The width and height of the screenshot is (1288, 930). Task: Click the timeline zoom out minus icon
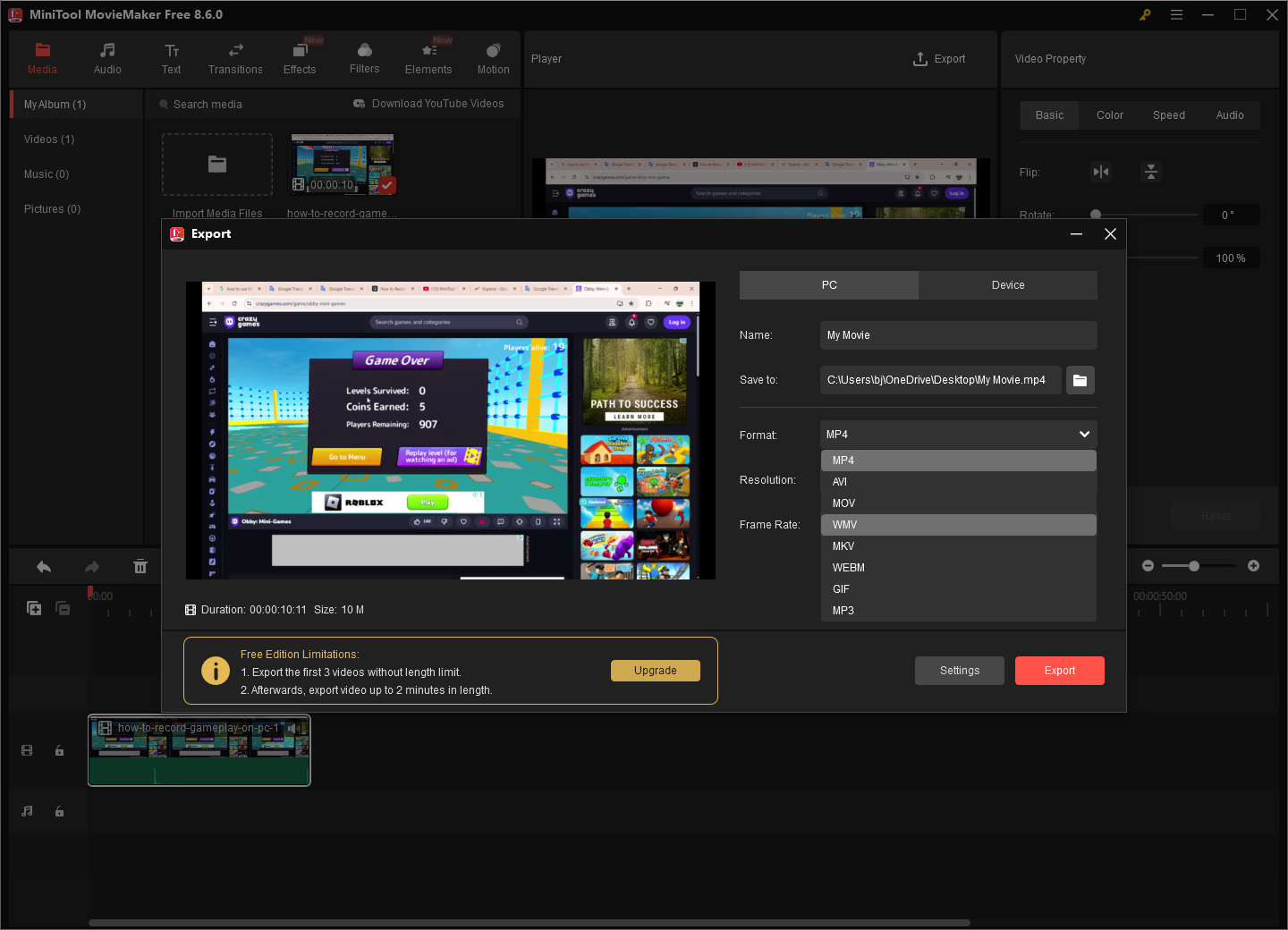(x=1148, y=566)
